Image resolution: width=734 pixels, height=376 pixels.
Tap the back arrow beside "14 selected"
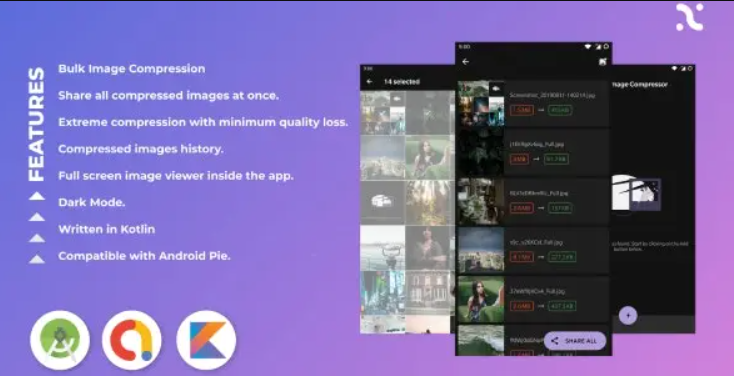click(x=369, y=81)
